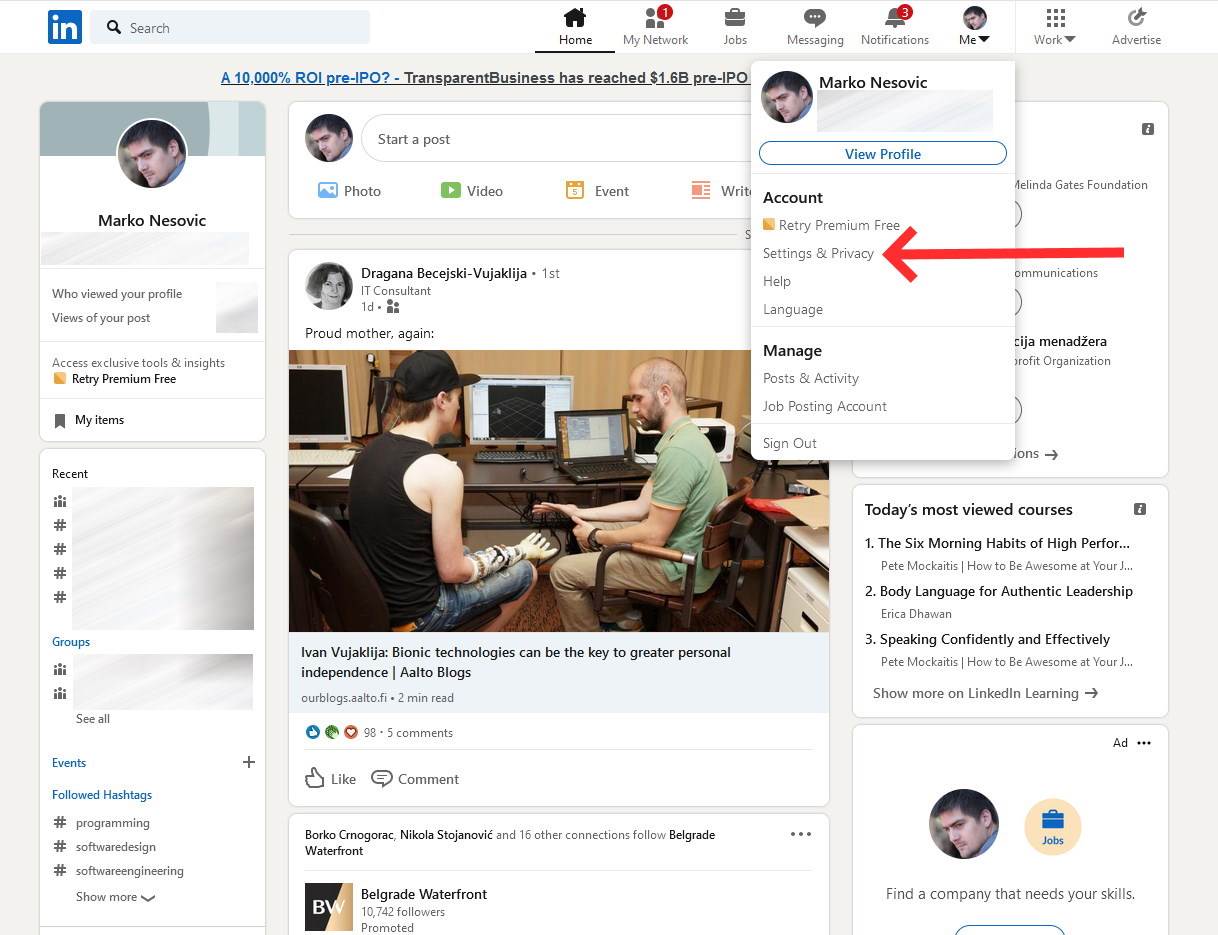Click inside the Search field
The image size is (1218, 935).
pos(230,27)
